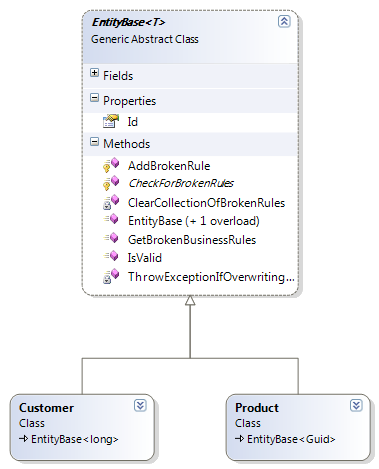Expand the Customer class box chevron
The image size is (379, 469).
tap(140, 405)
